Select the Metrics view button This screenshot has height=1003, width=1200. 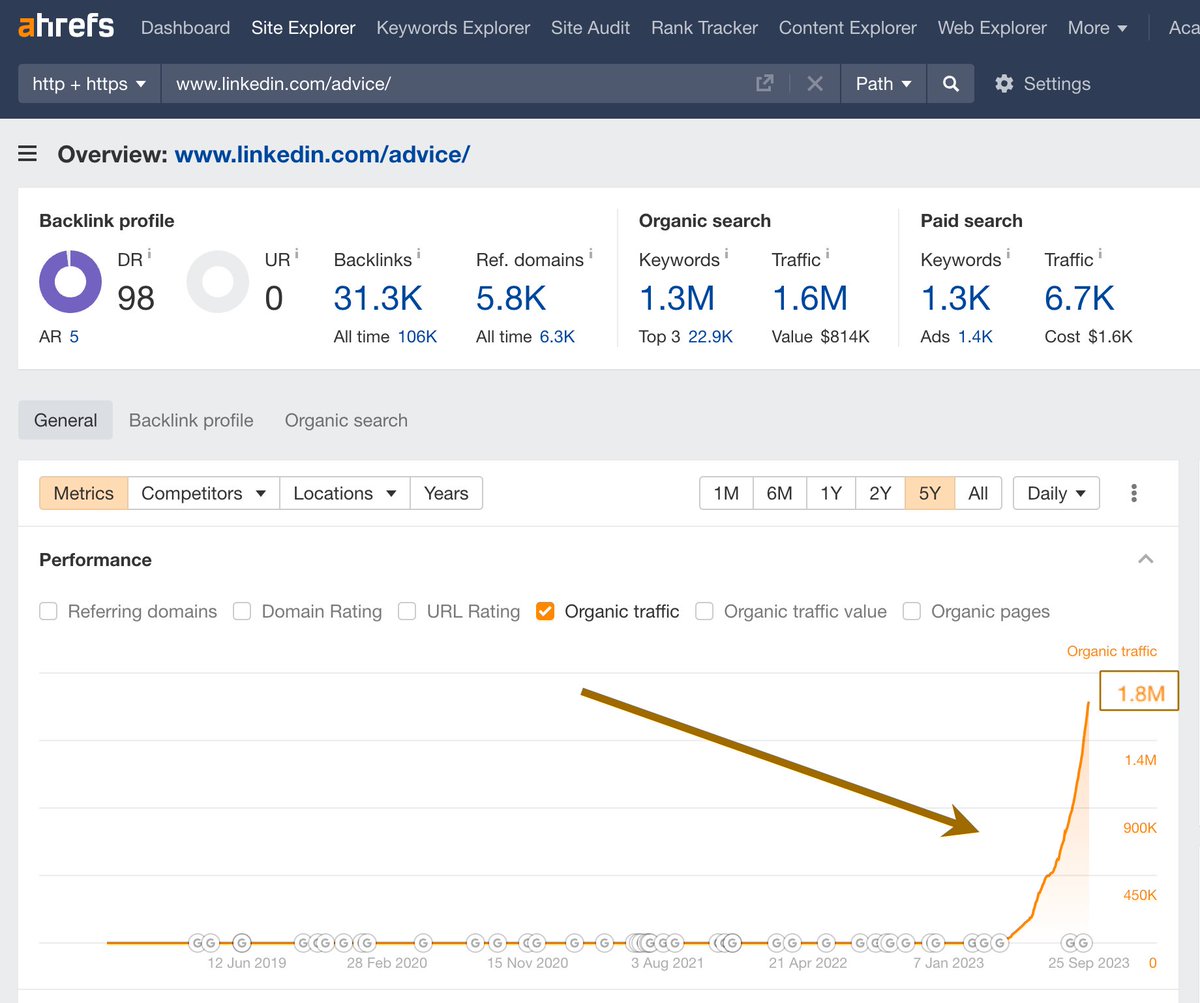84,493
